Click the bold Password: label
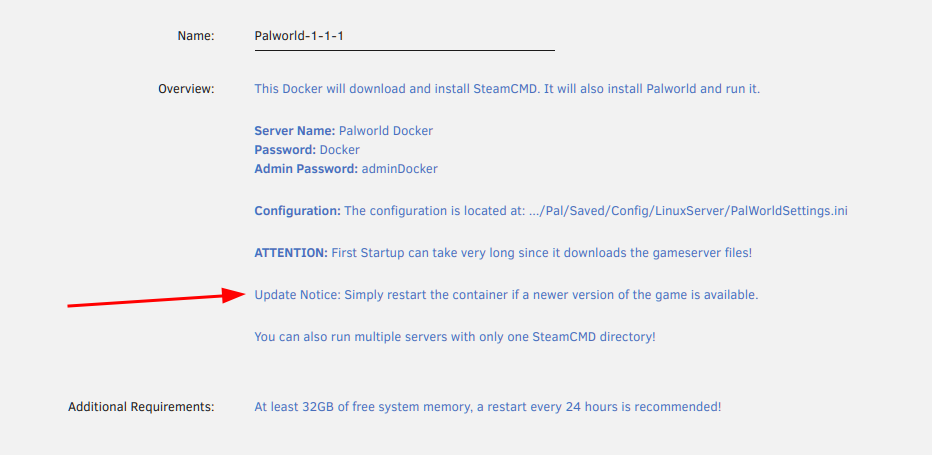Viewport: 932px width, 455px height. 285,150
